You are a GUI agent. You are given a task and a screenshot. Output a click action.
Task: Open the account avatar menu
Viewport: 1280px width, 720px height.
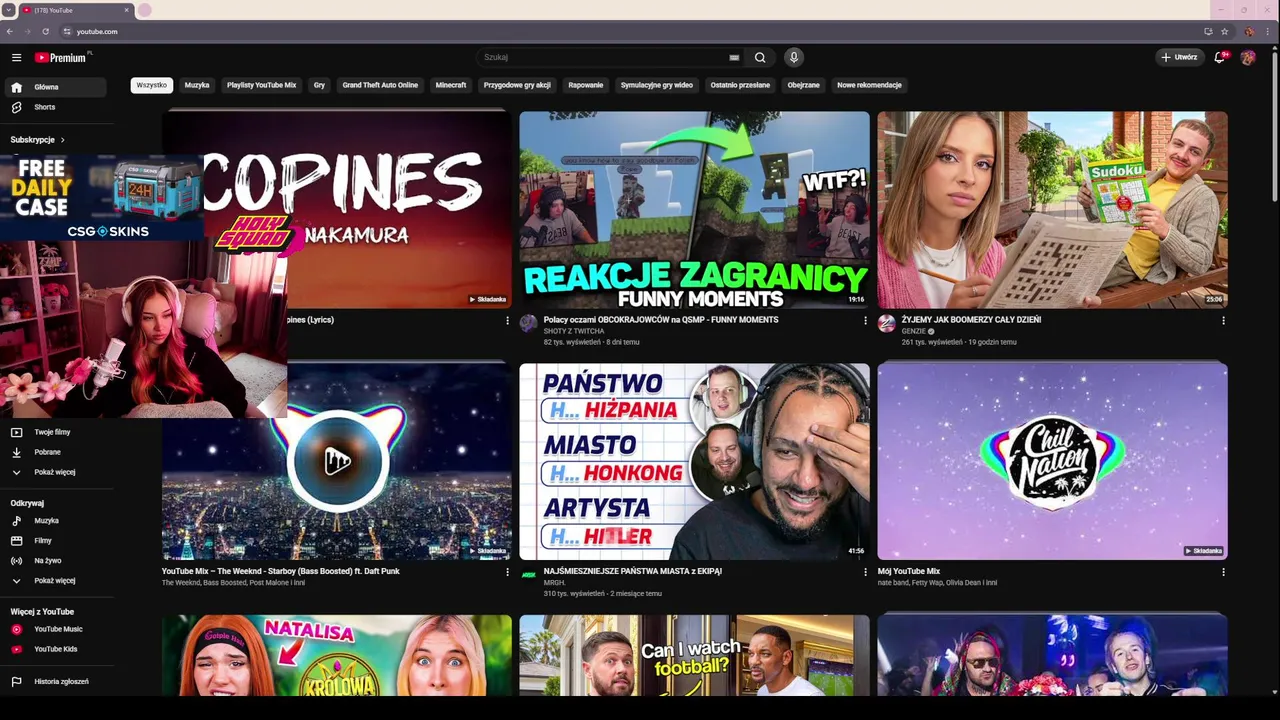(x=1248, y=58)
